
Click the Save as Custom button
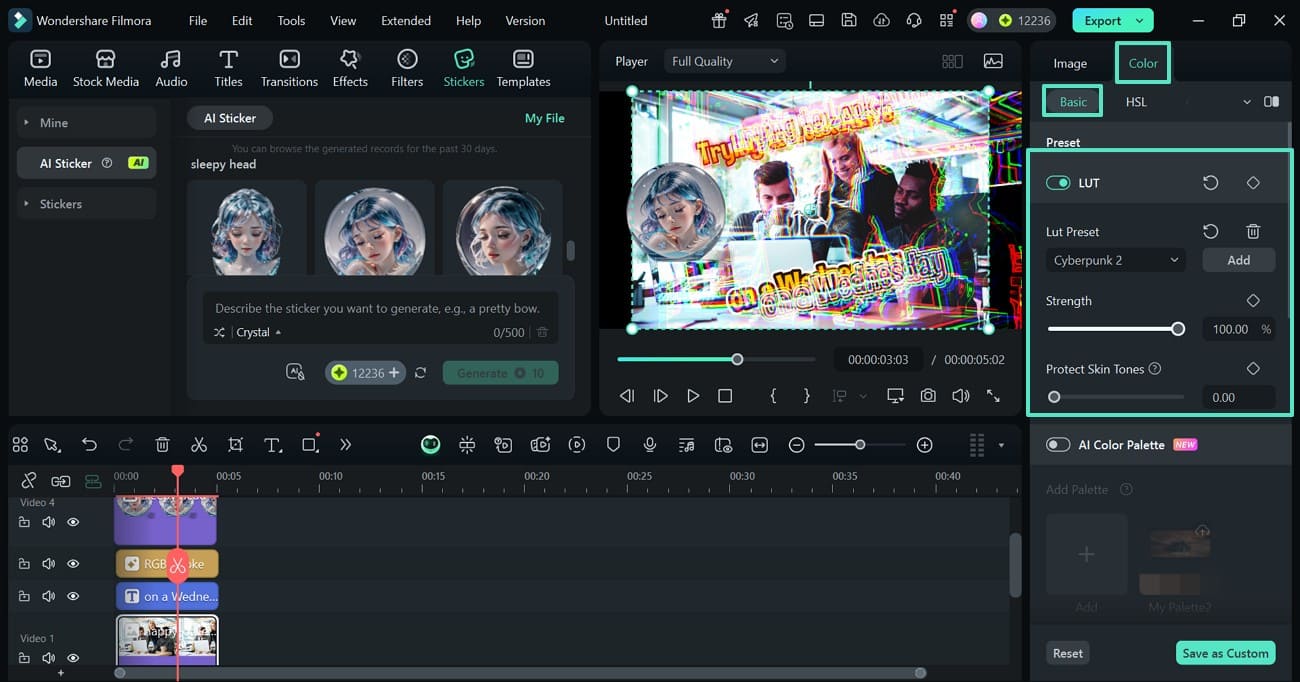pyautogui.click(x=1225, y=652)
